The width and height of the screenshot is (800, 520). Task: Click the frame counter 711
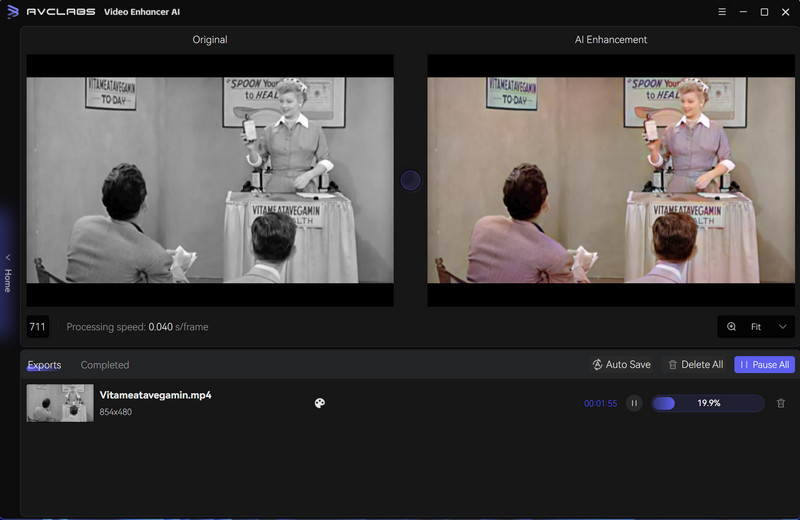(x=38, y=327)
